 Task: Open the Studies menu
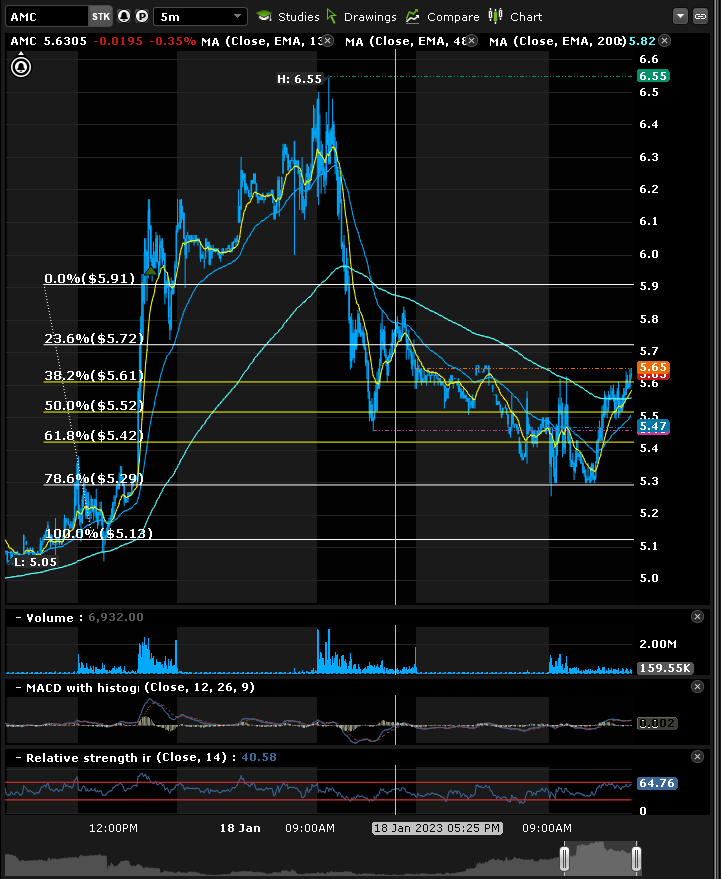tap(298, 17)
